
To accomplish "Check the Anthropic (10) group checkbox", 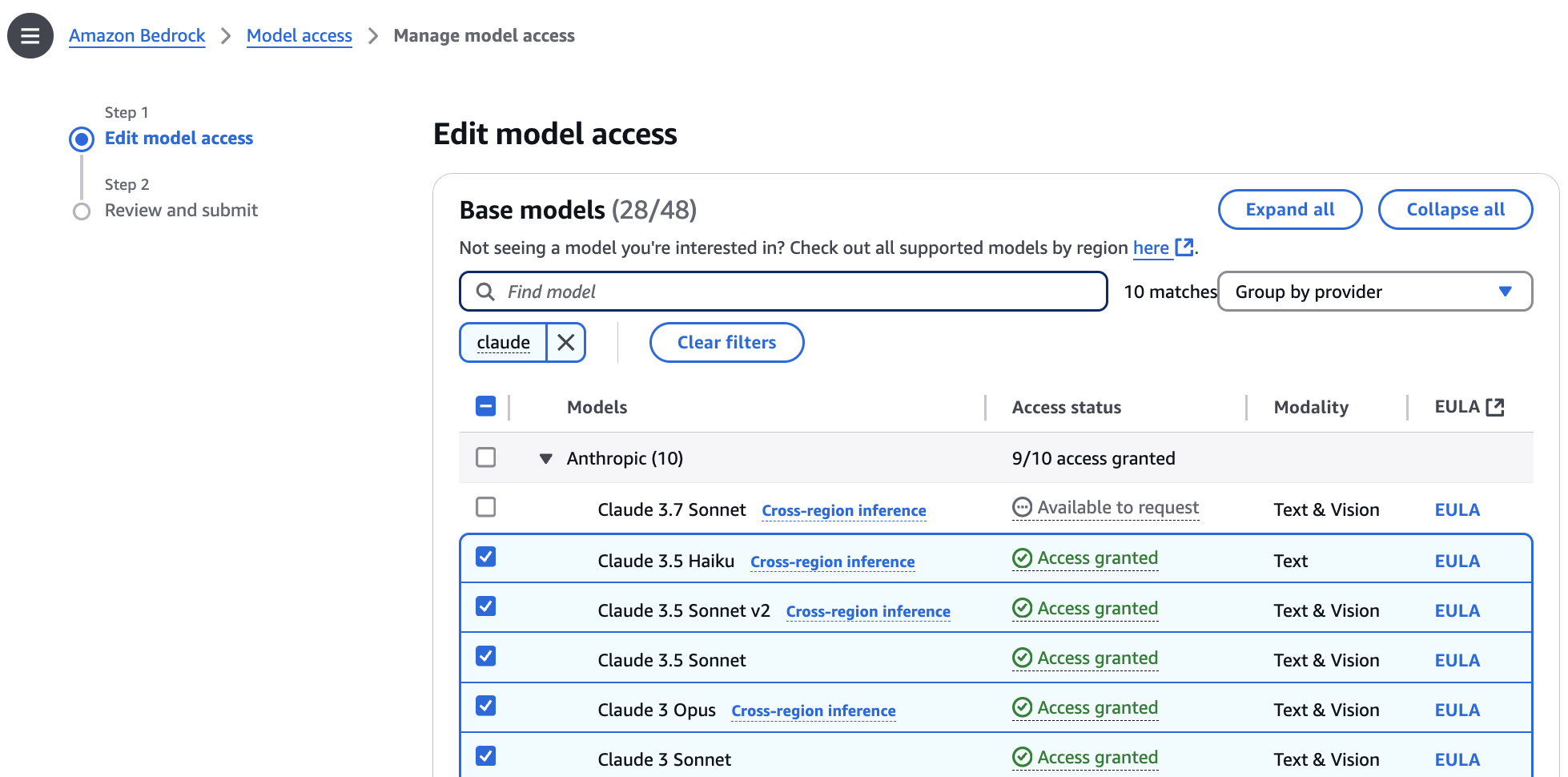I will [x=485, y=457].
